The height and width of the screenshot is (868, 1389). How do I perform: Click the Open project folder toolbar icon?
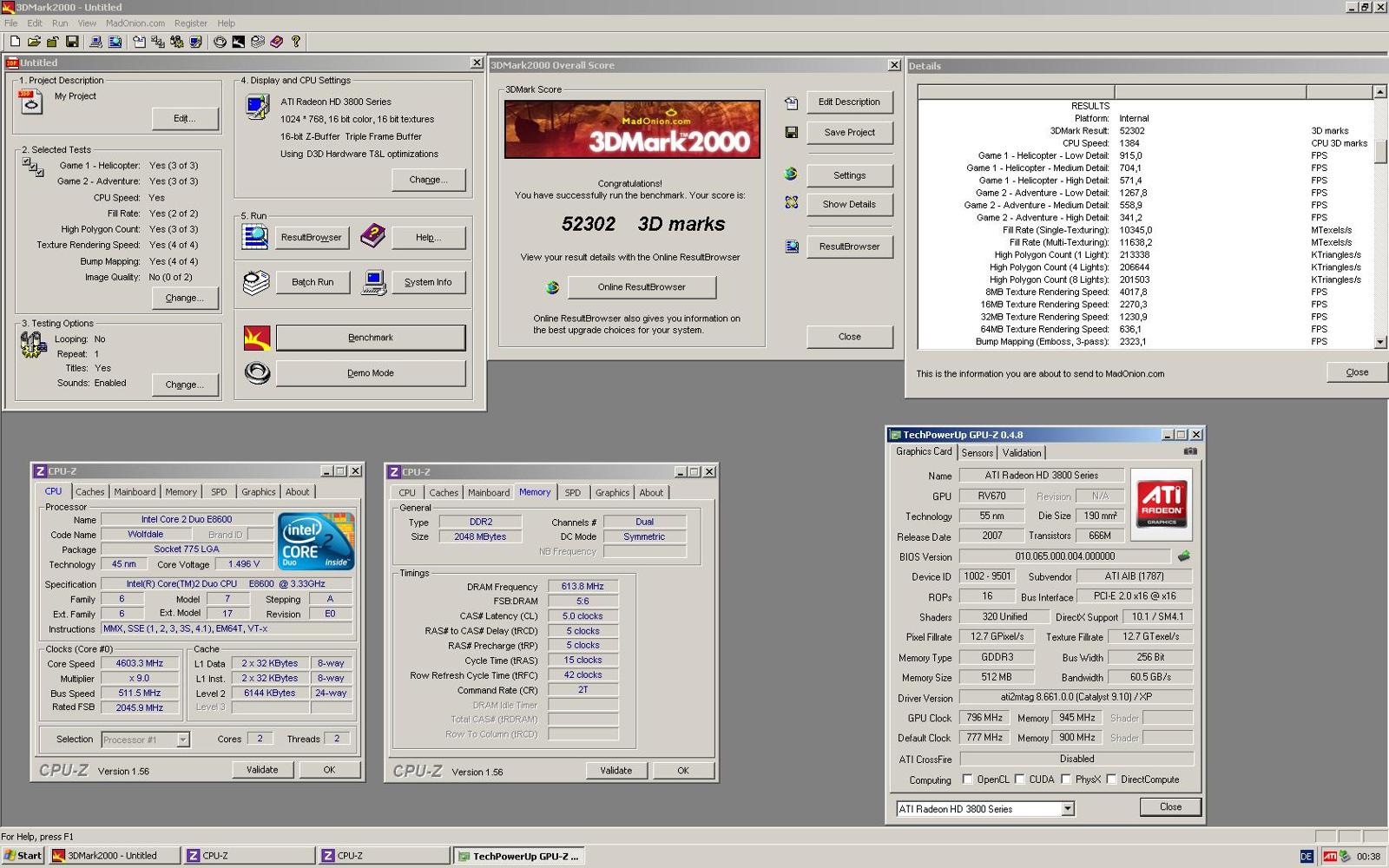click(34, 41)
